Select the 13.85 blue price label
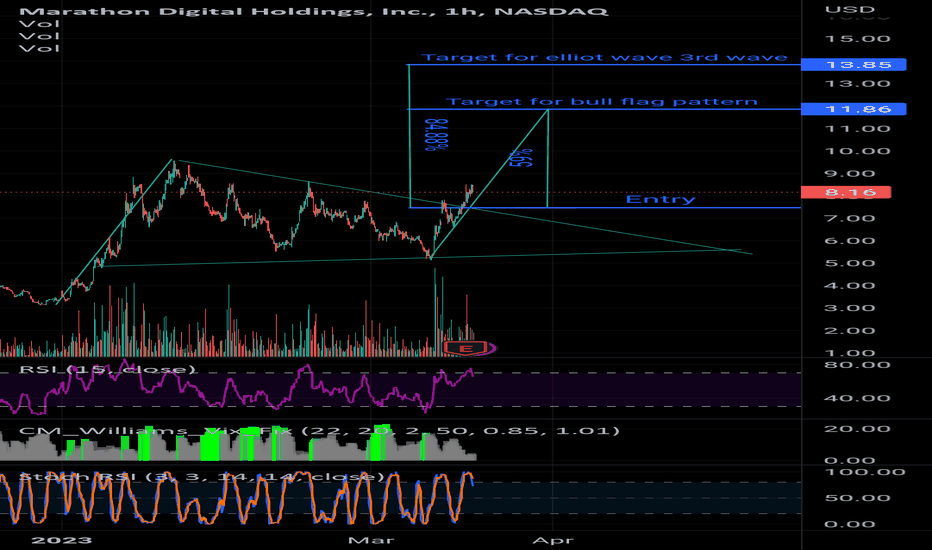 click(x=853, y=64)
